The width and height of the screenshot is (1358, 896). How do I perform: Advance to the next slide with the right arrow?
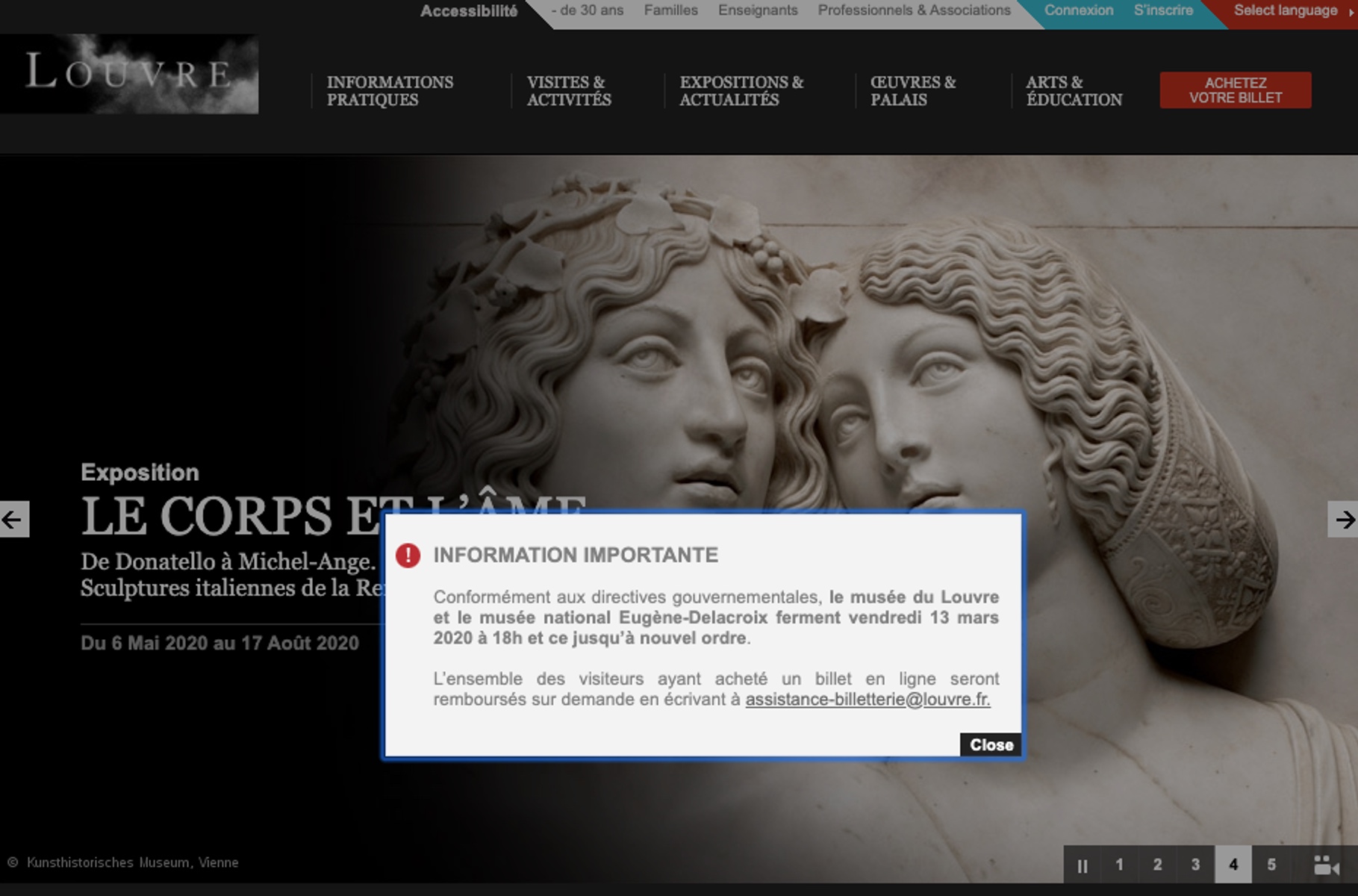point(1342,519)
